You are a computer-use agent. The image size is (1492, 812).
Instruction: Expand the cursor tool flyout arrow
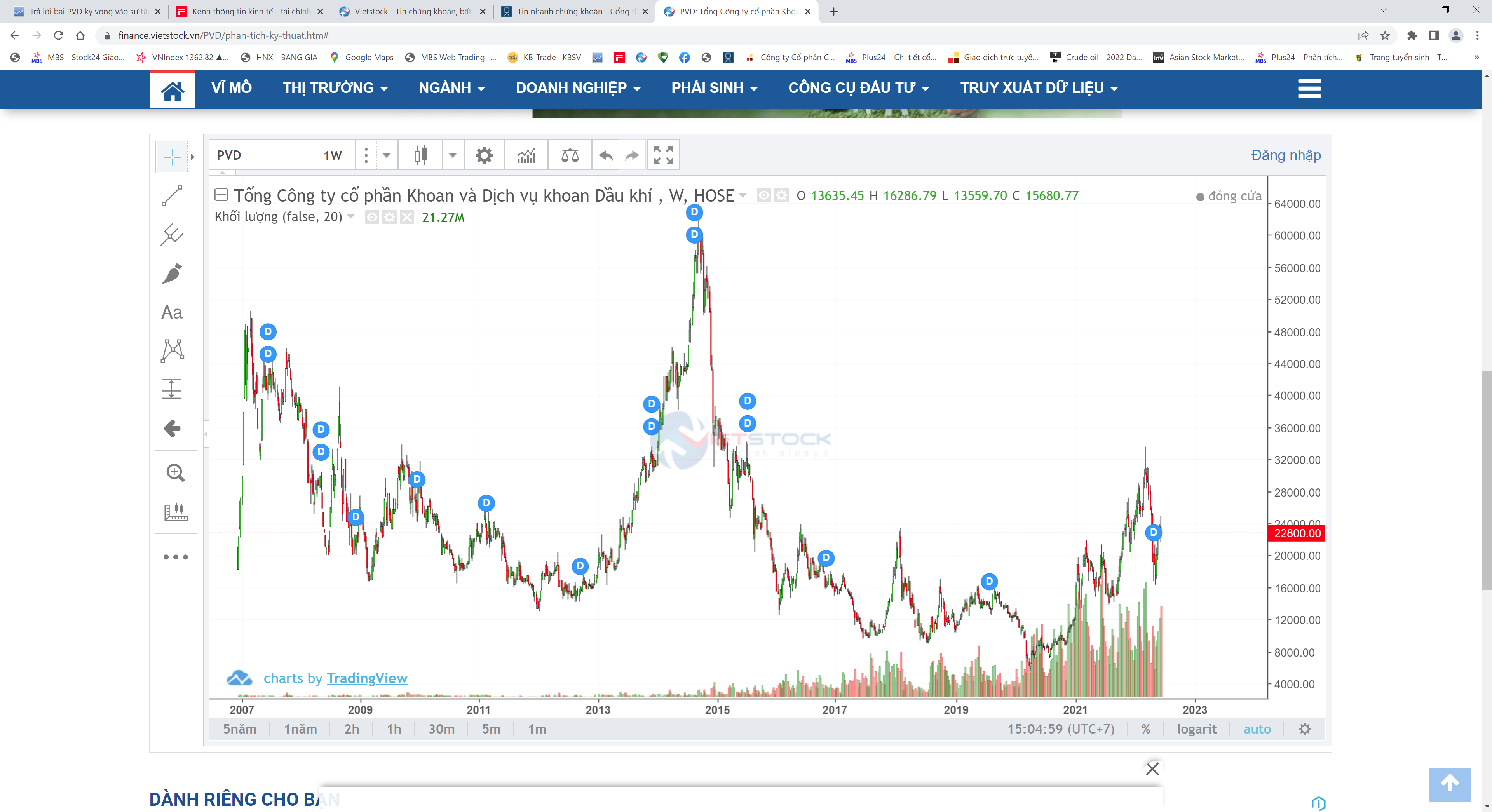point(193,157)
